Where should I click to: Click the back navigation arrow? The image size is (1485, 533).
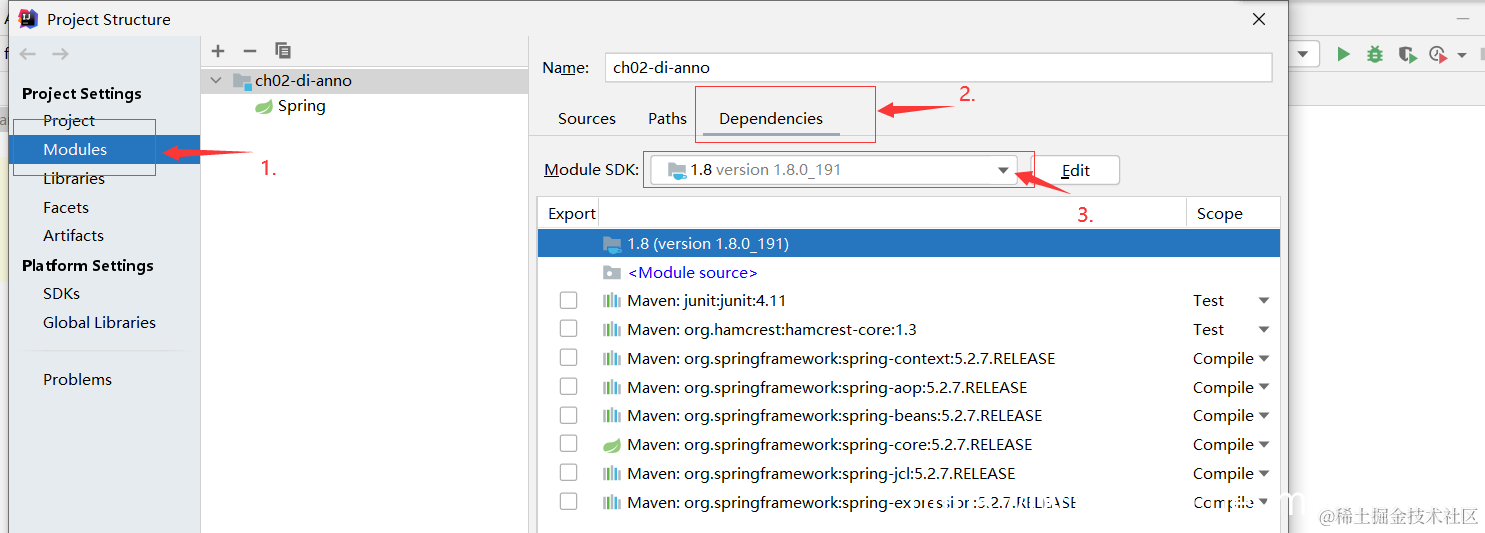pyautogui.click(x=28, y=54)
